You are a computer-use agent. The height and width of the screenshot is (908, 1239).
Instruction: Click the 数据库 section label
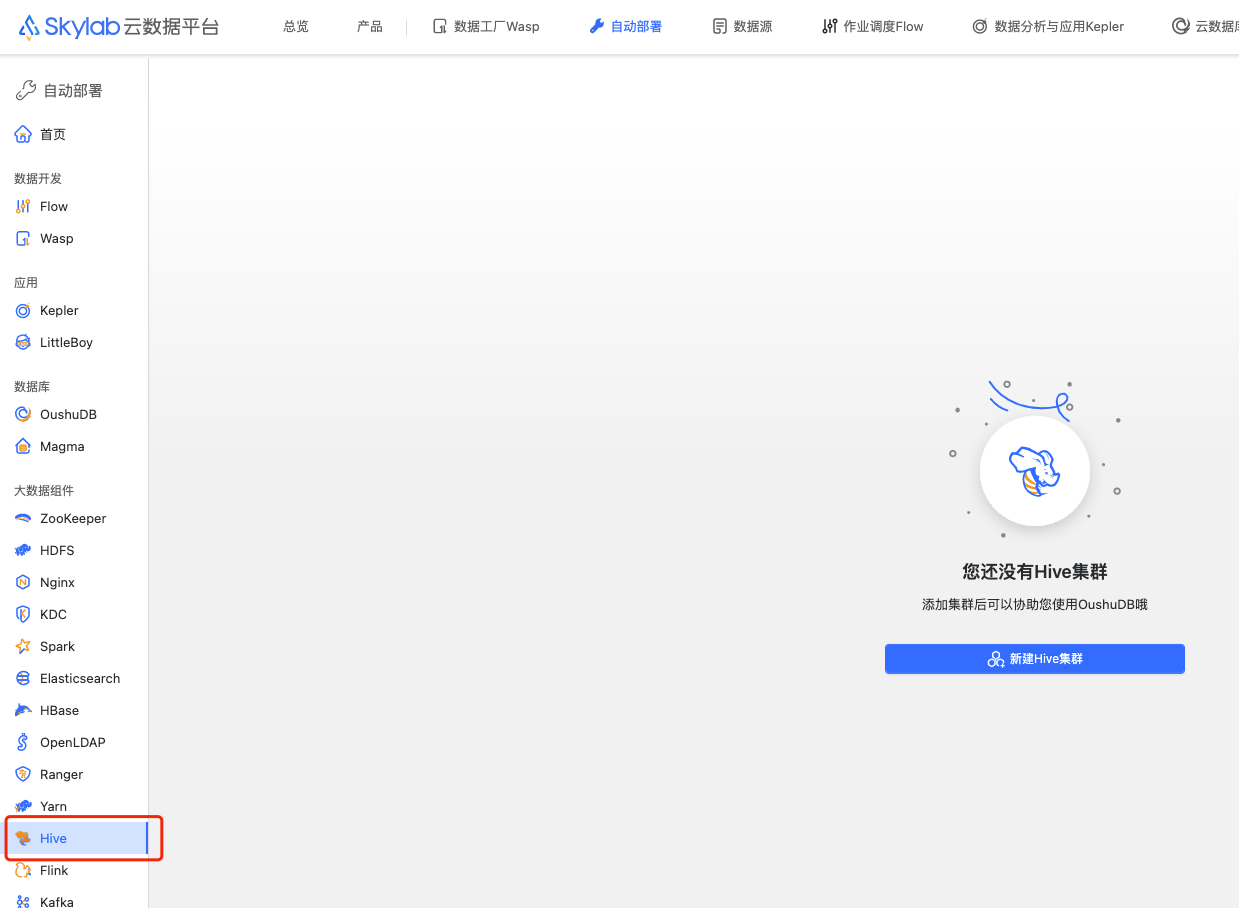click(32, 386)
